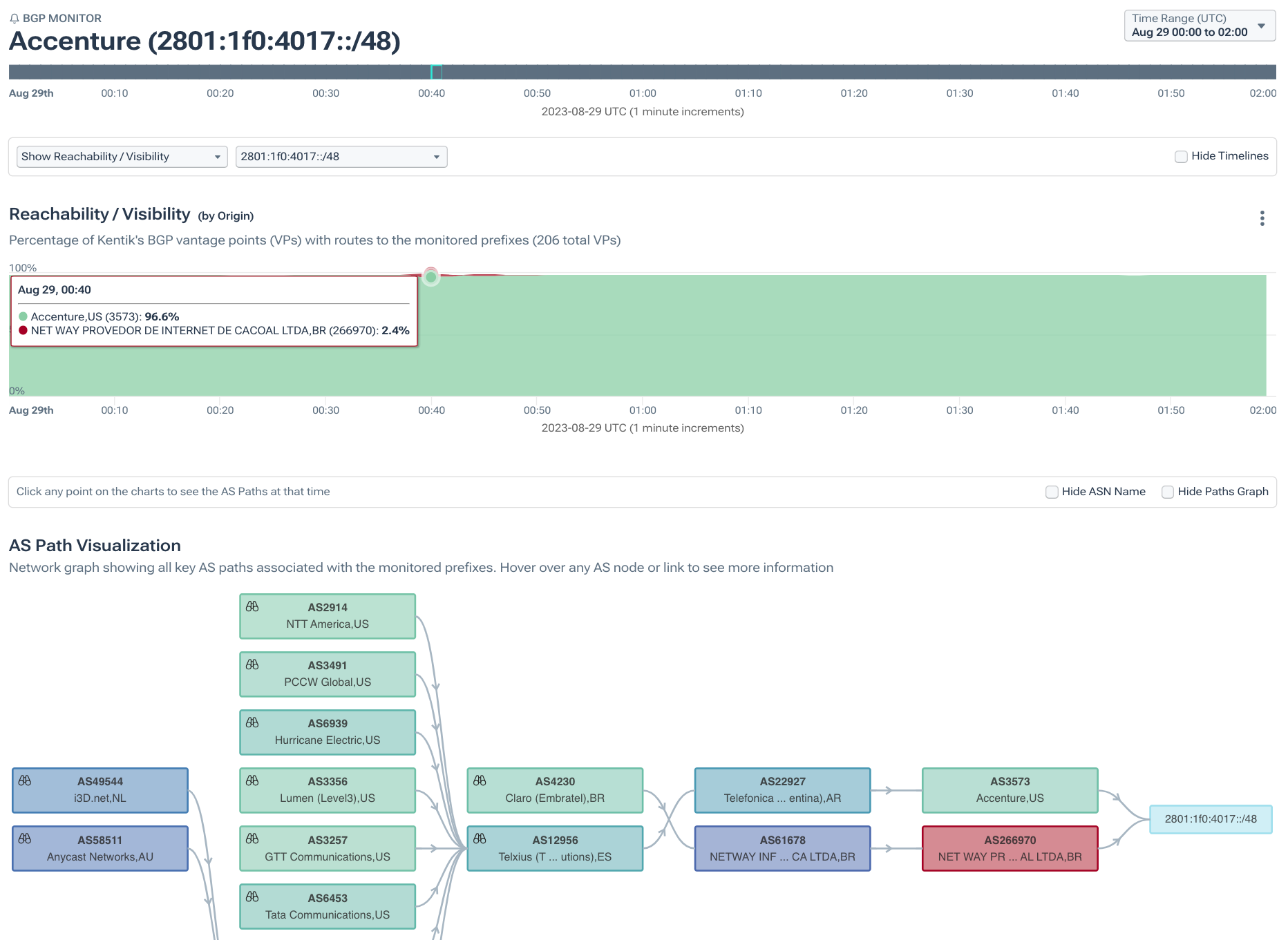Image resolution: width=1288 pixels, height=940 pixels.
Task: Check the Hide Paths Graph option
Action: tap(1168, 492)
